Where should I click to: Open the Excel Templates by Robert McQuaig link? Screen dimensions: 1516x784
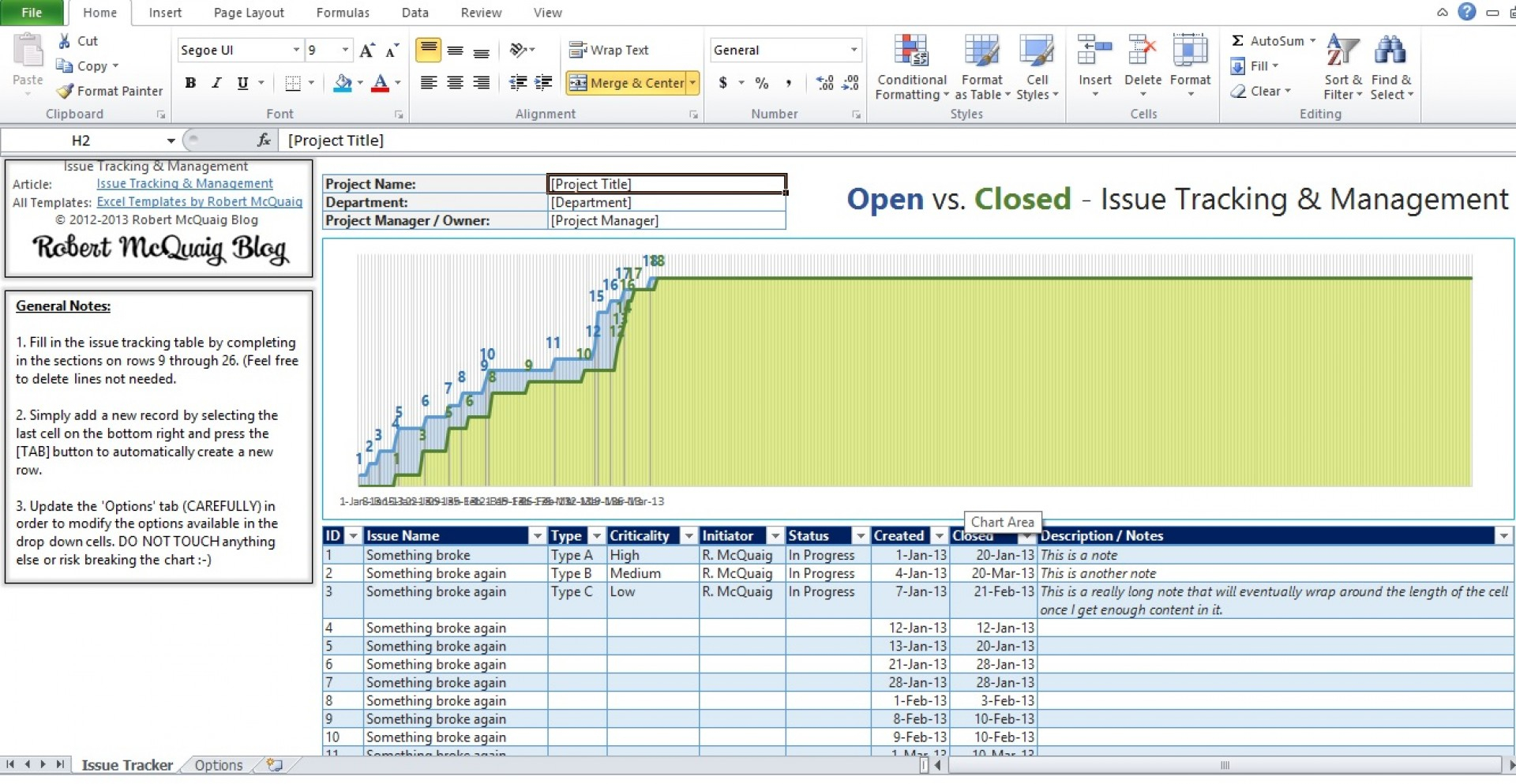pyautogui.click(x=199, y=202)
